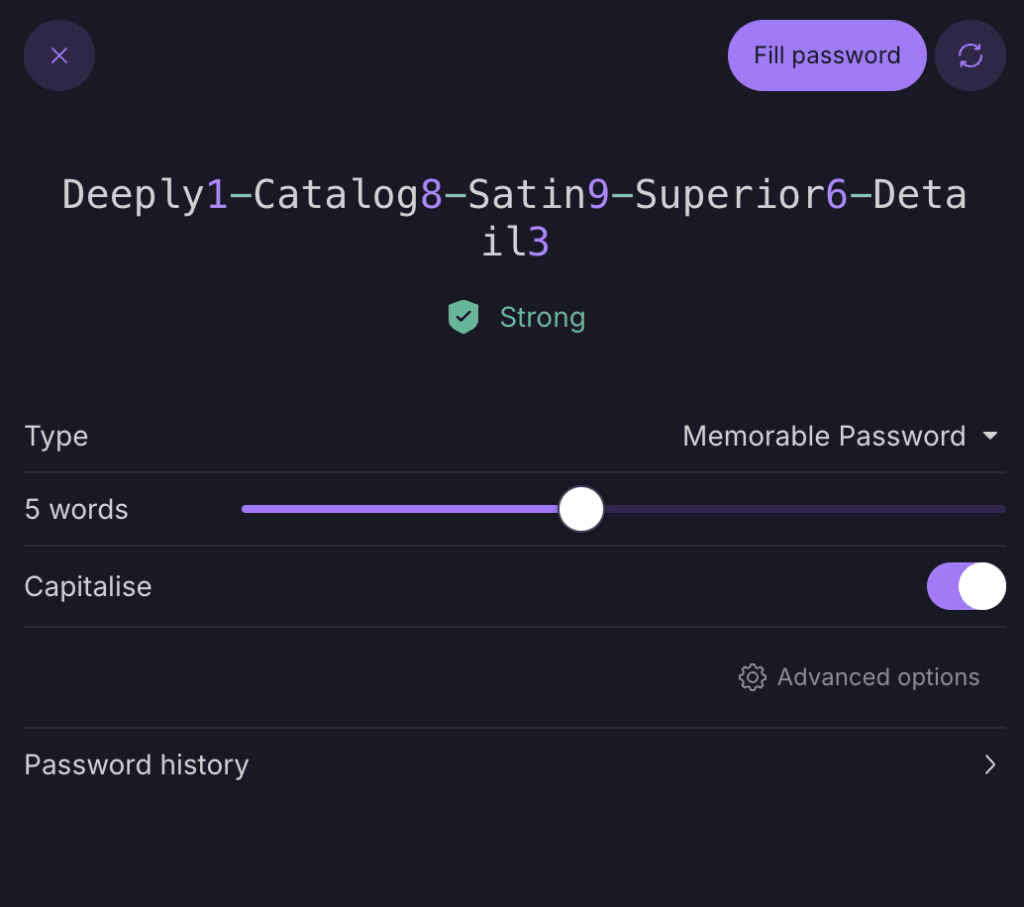Open the Password history row

click(137, 765)
